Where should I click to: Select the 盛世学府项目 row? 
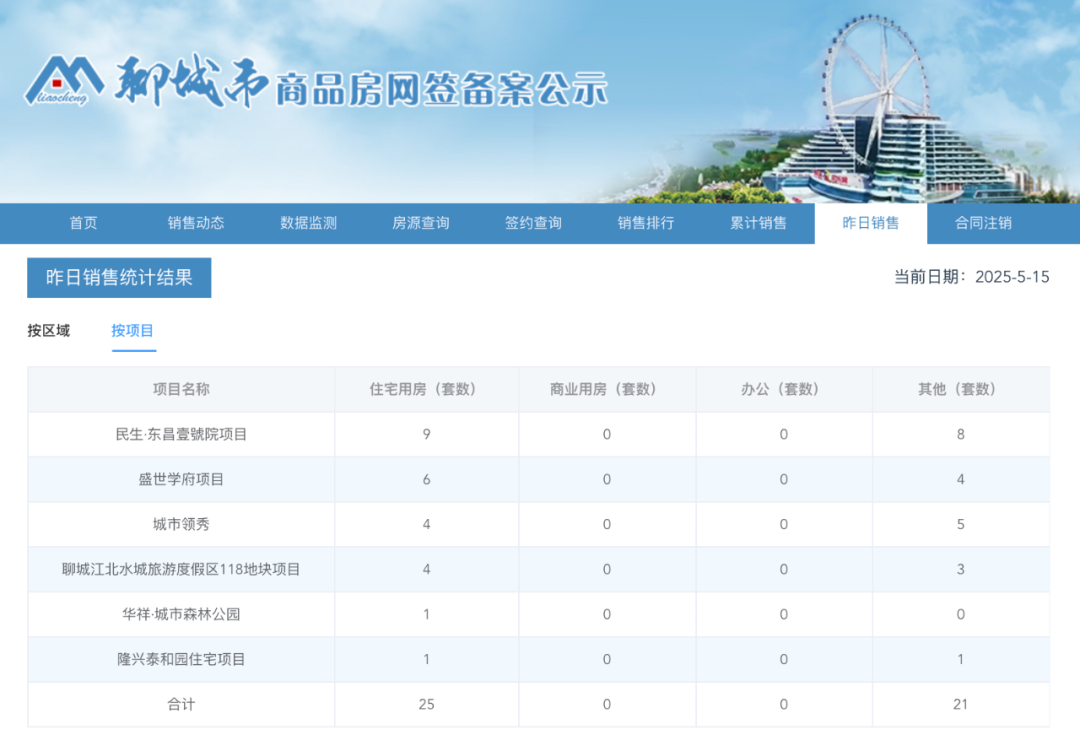180,479
